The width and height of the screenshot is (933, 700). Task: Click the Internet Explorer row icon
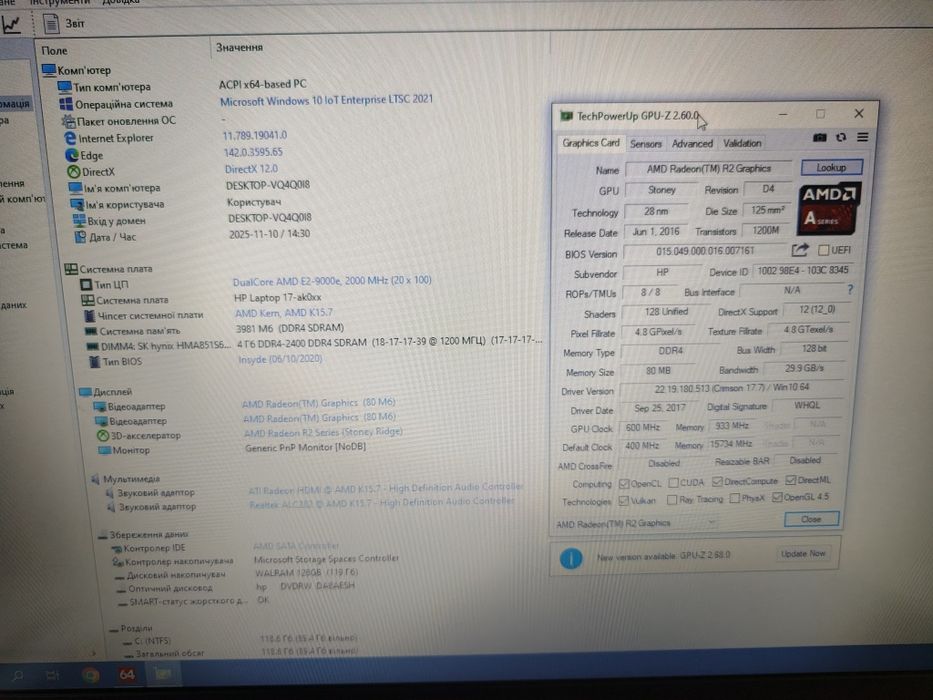[70, 138]
